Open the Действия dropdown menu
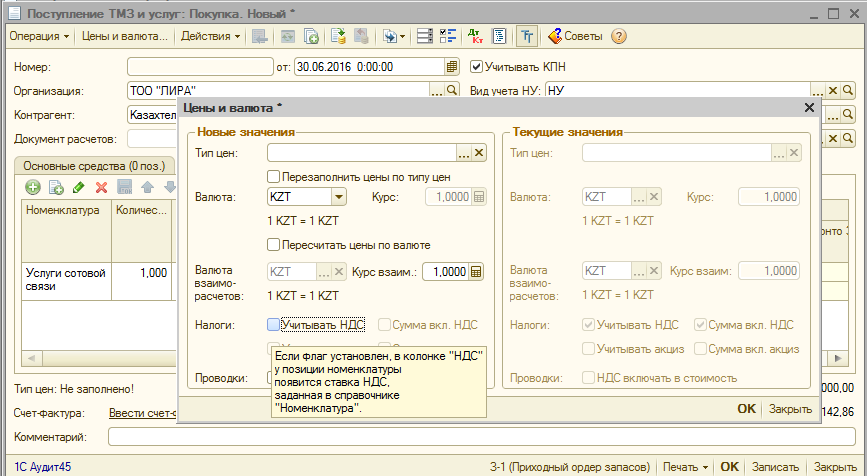 pyautogui.click(x=210, y=36)
